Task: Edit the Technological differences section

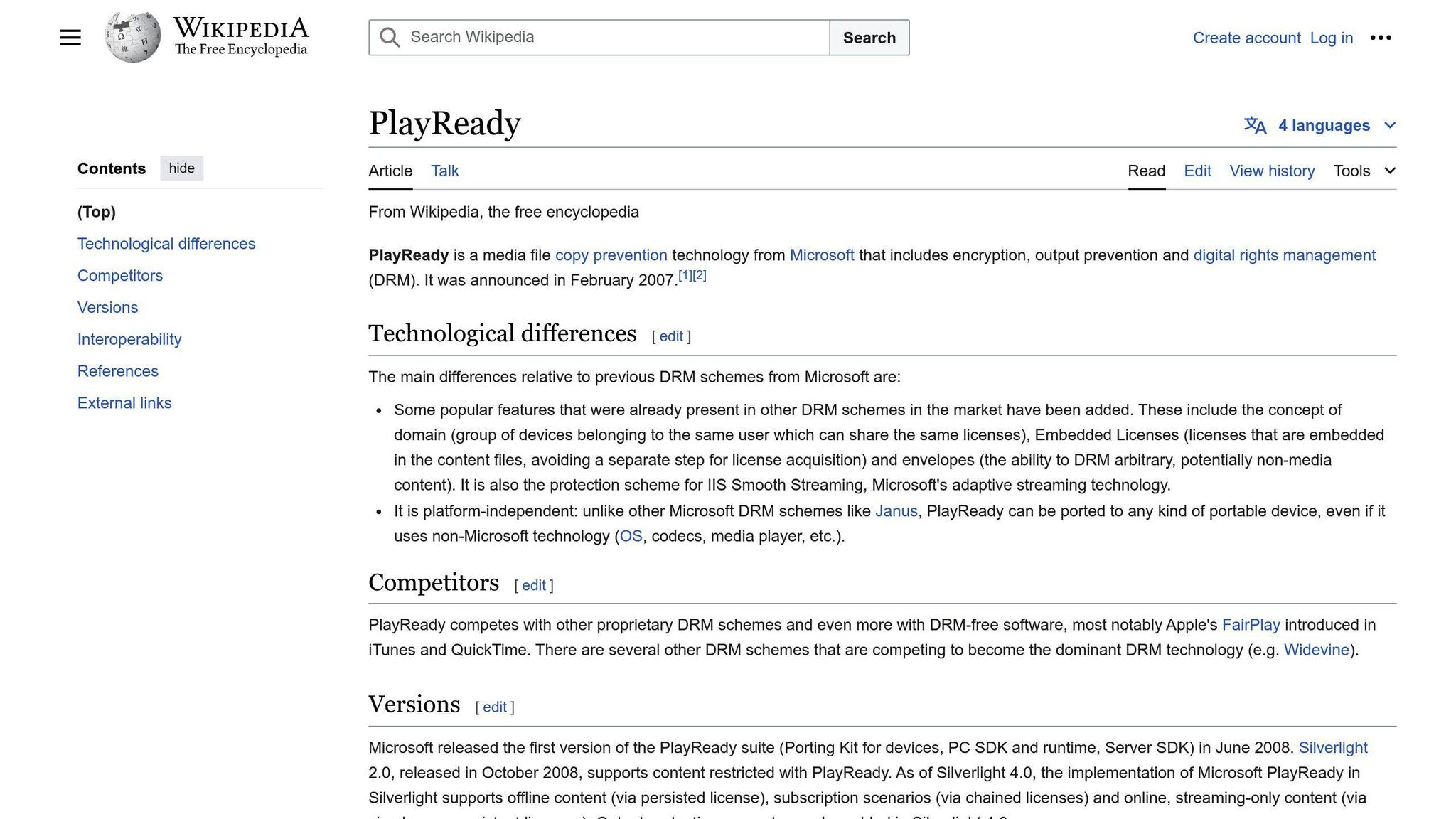Action: tap(671, 336)
